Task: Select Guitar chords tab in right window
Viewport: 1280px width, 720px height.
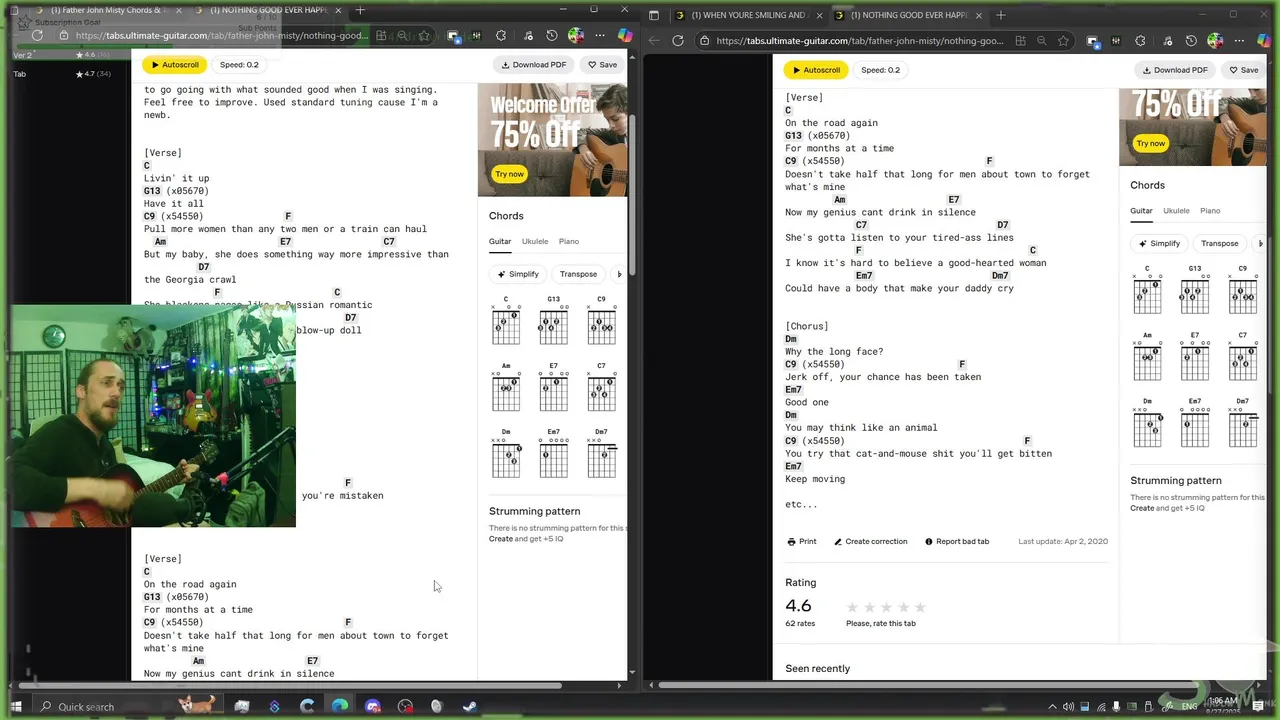Action: (1141, 211)
